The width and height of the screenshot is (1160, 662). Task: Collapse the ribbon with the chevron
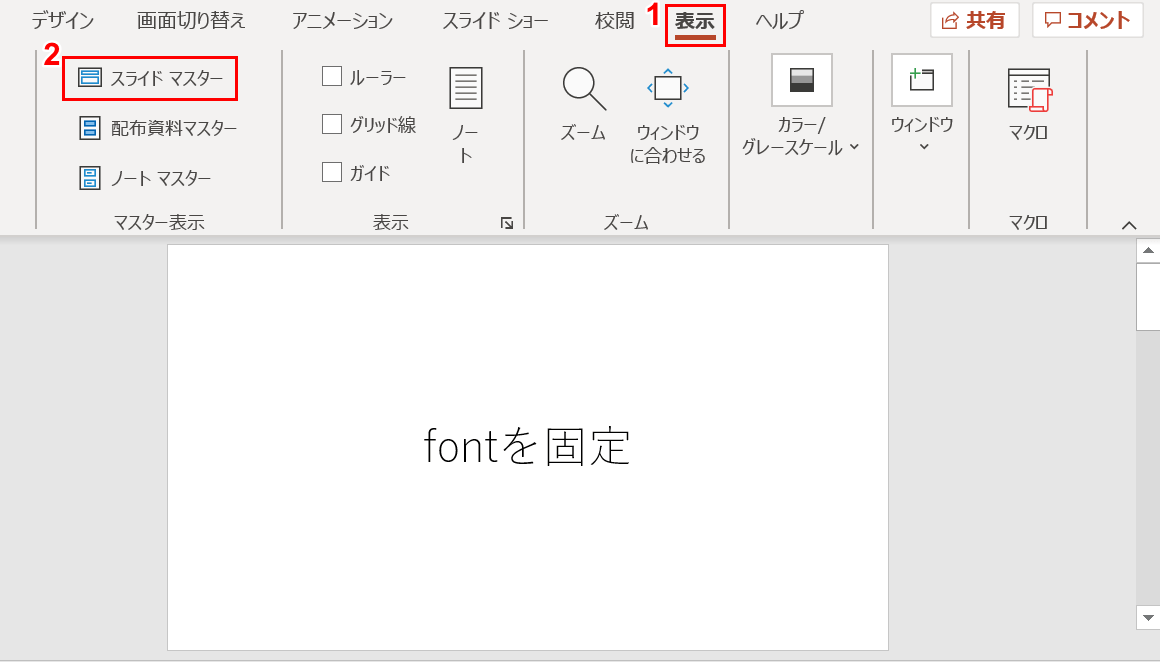tap(1128, 224)
